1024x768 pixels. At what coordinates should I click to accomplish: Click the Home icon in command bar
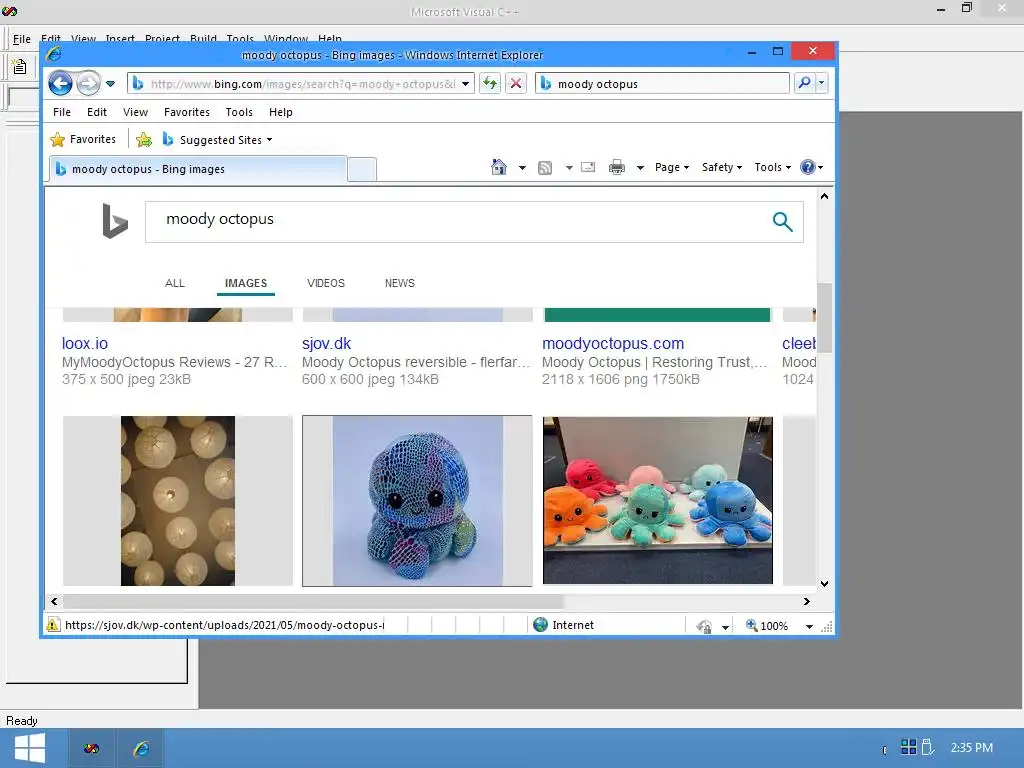[498, 167]
